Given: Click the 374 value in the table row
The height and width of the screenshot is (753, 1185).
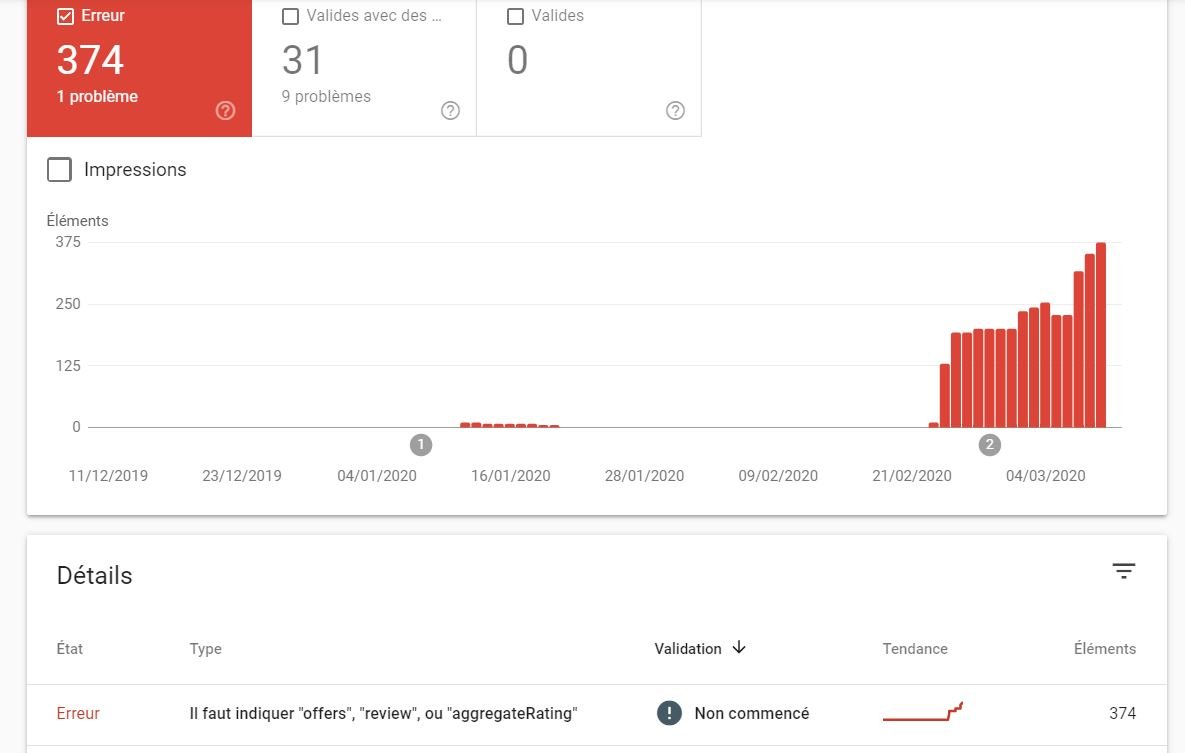Looking at the screenshot, I should (x=1122, y=713).
